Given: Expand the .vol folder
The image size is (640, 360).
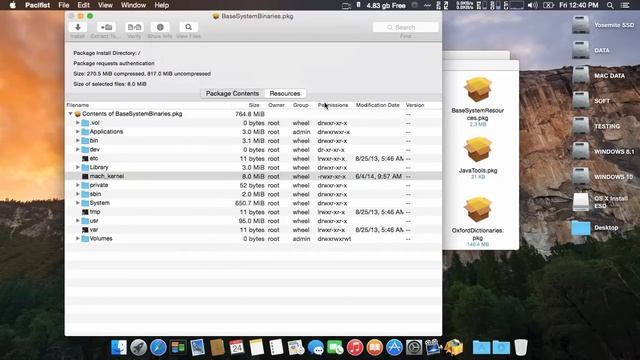Looking at the screenshot, I should coord(78,123).
